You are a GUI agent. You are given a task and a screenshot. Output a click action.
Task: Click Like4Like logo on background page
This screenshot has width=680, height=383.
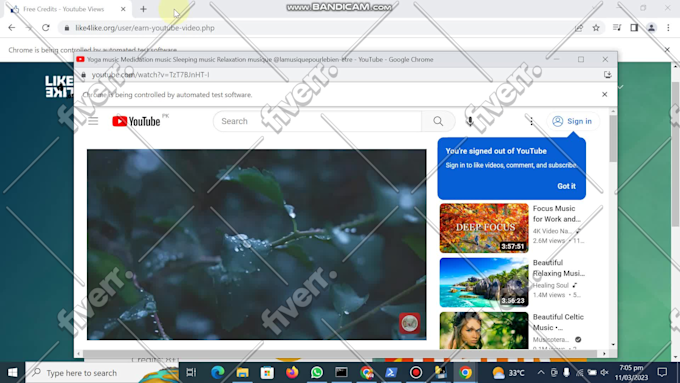[x=59, y=86]
